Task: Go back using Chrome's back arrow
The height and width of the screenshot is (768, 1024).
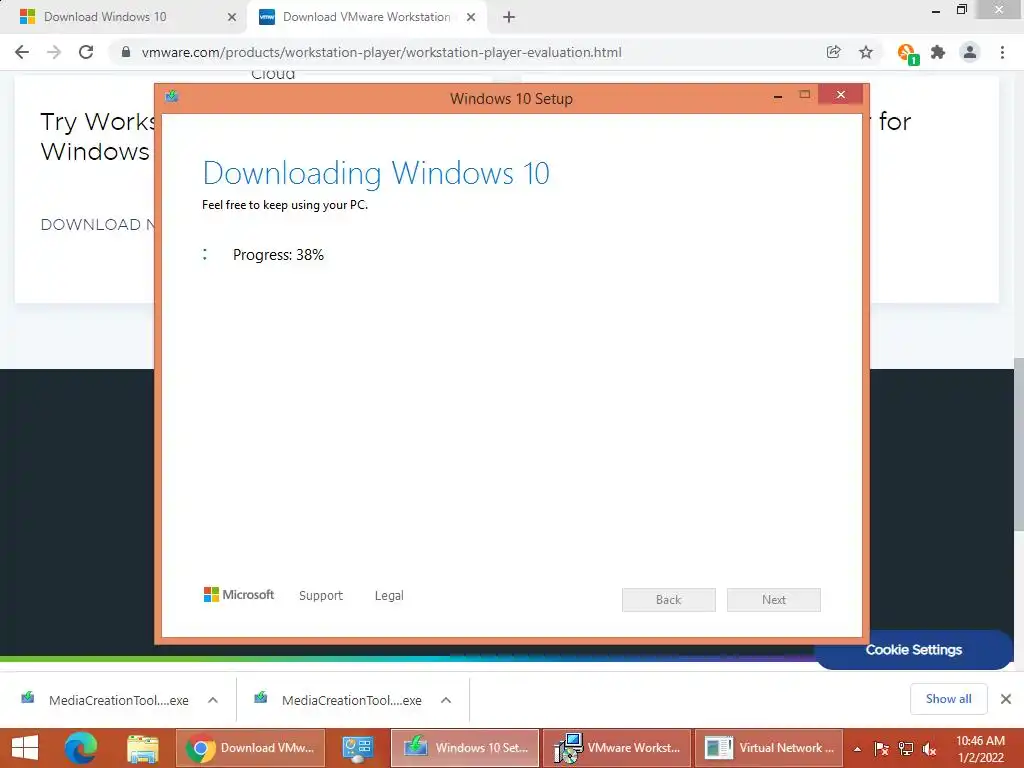Action: click(22, 52)
